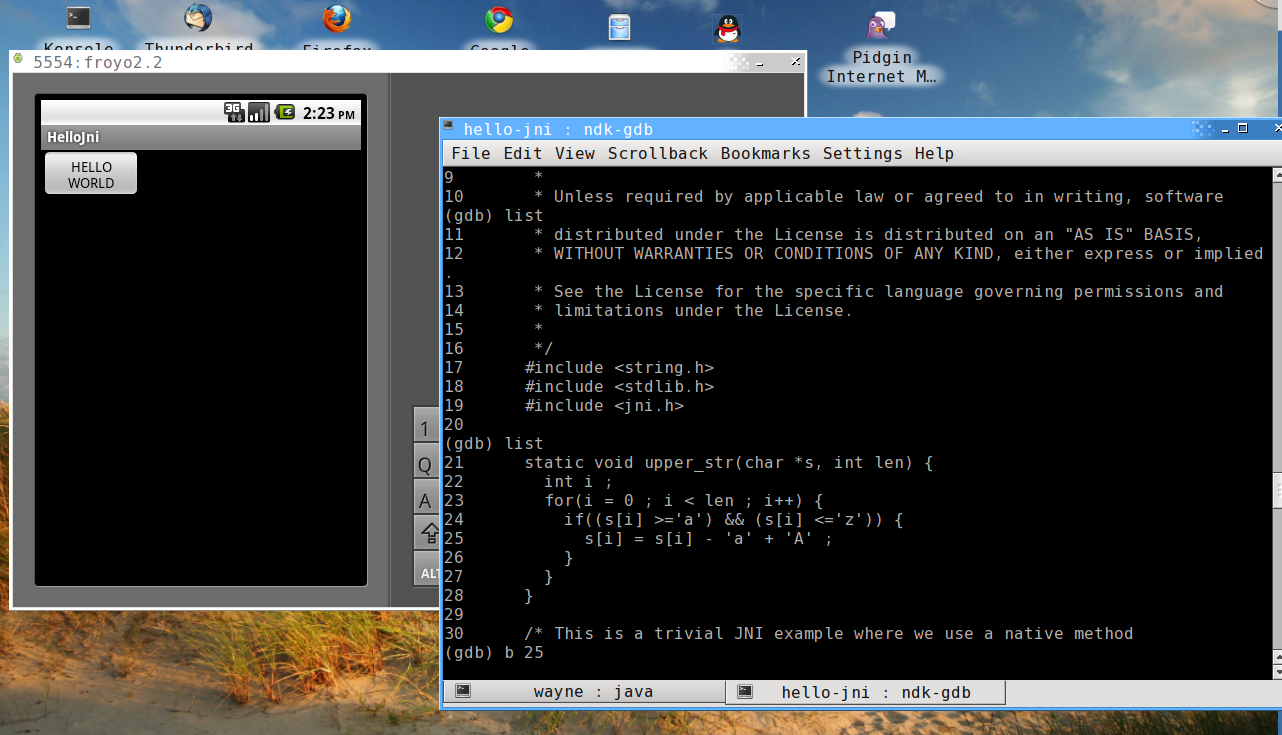1282x735 pixels.
Task: Open the Scrollback menu
Action: (658, 153)
